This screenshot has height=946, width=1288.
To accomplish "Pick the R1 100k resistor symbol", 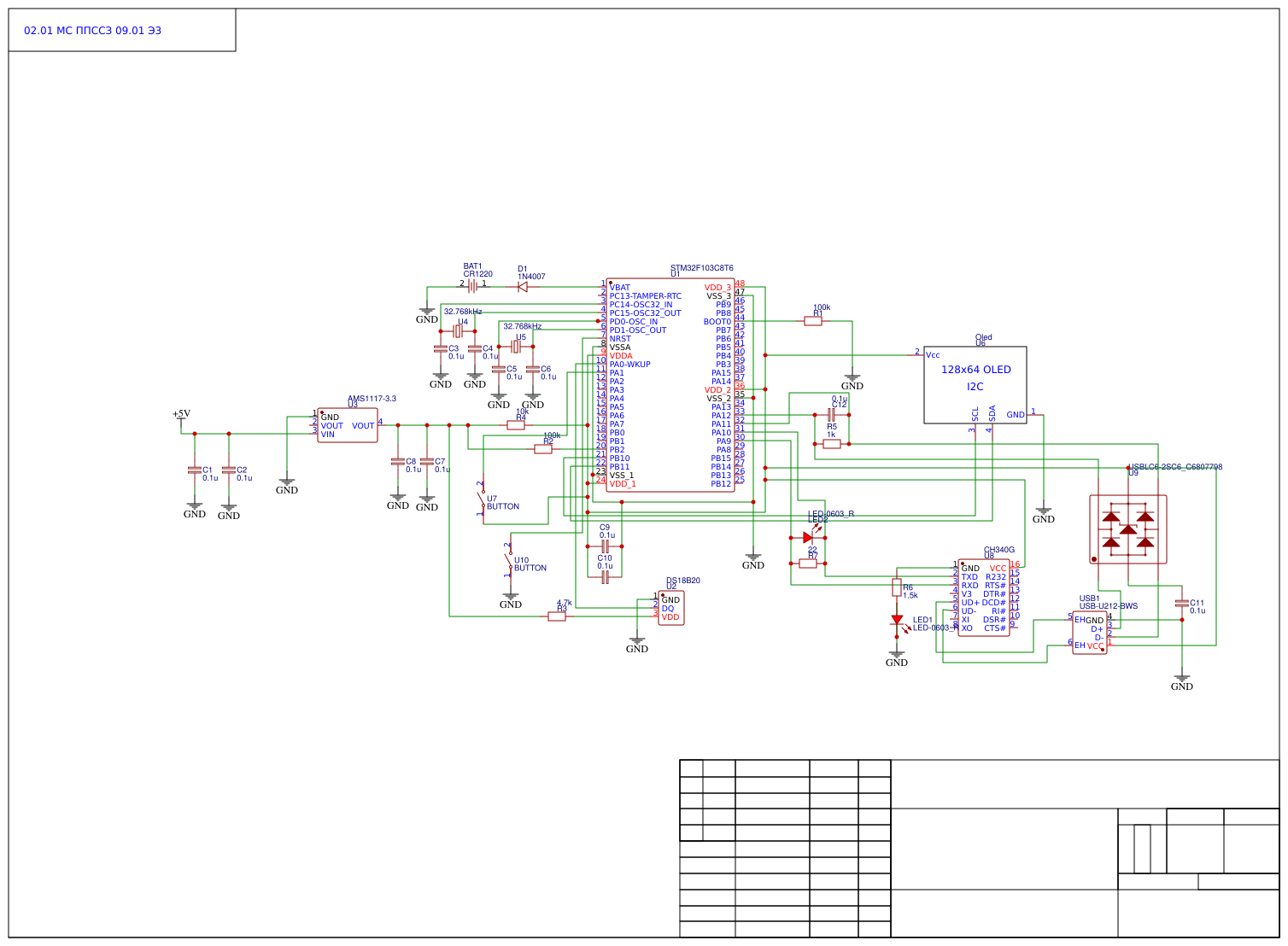I will click(813, 321).
